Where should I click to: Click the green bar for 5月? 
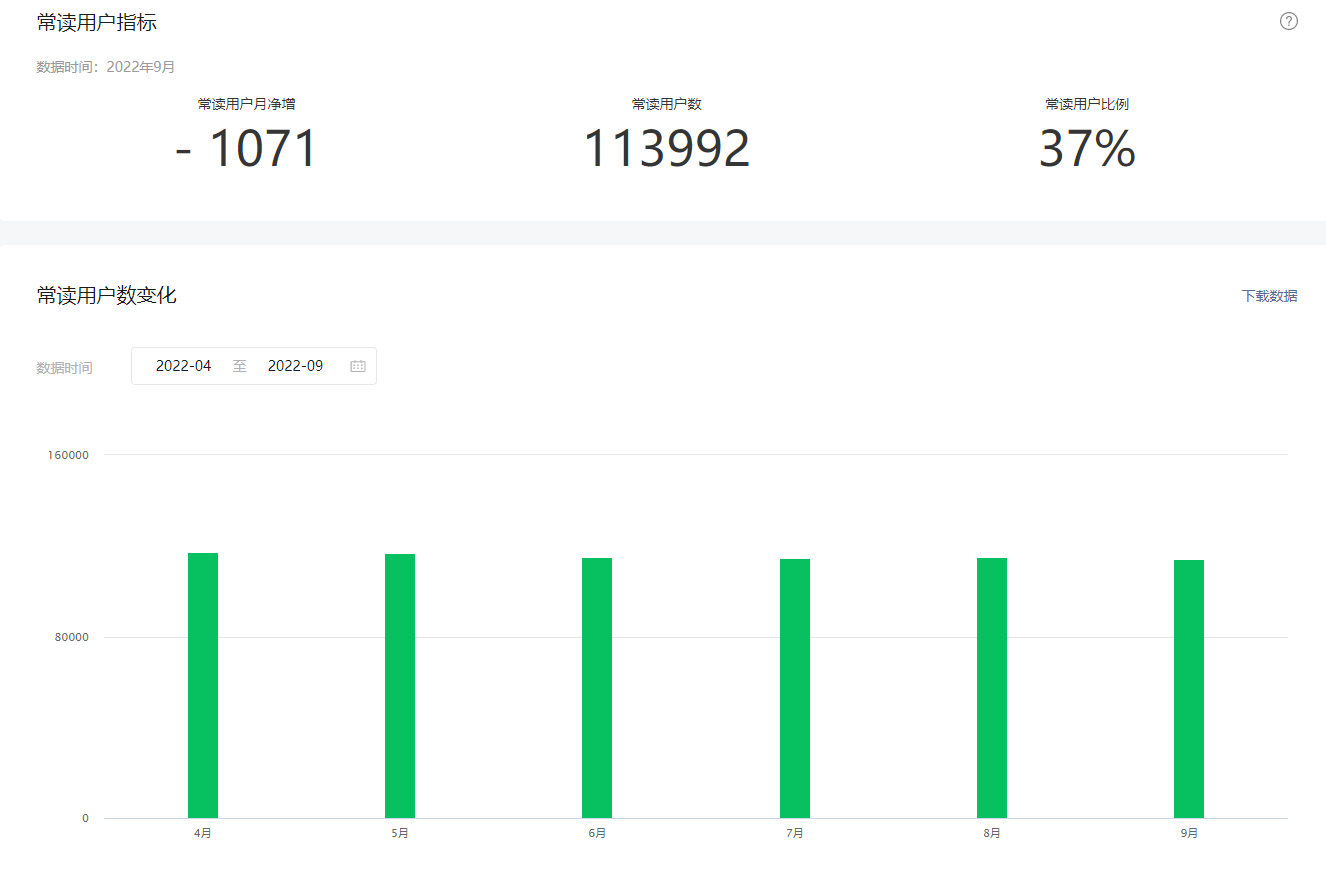[400, 686]
